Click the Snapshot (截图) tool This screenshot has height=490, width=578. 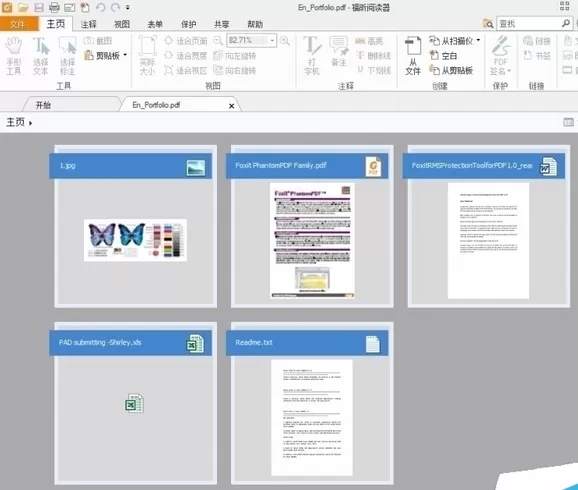98,41
